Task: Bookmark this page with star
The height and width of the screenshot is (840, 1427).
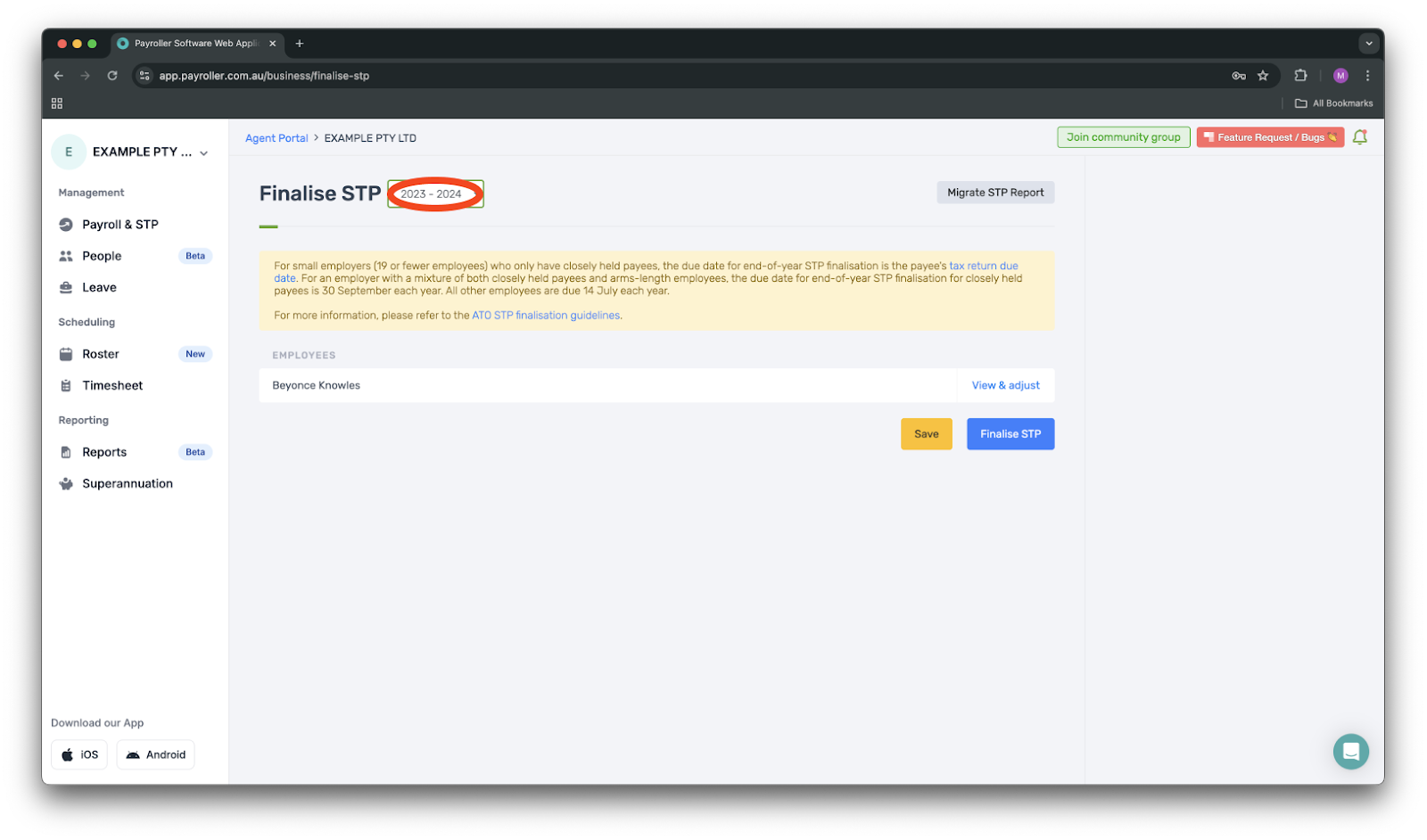Action: pos(1263,76)
